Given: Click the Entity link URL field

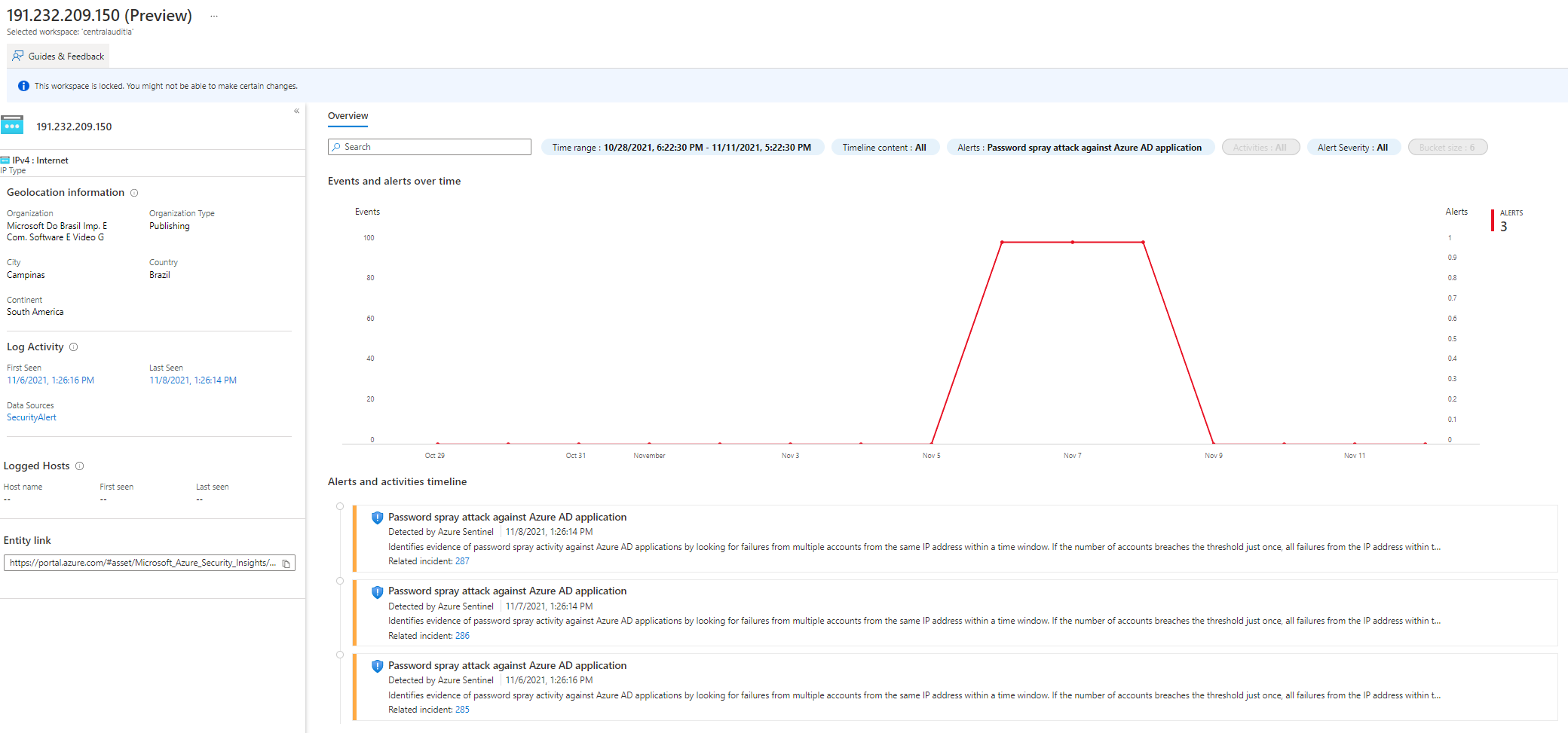Looking at the screenshot, I should [x=149, y=563].
